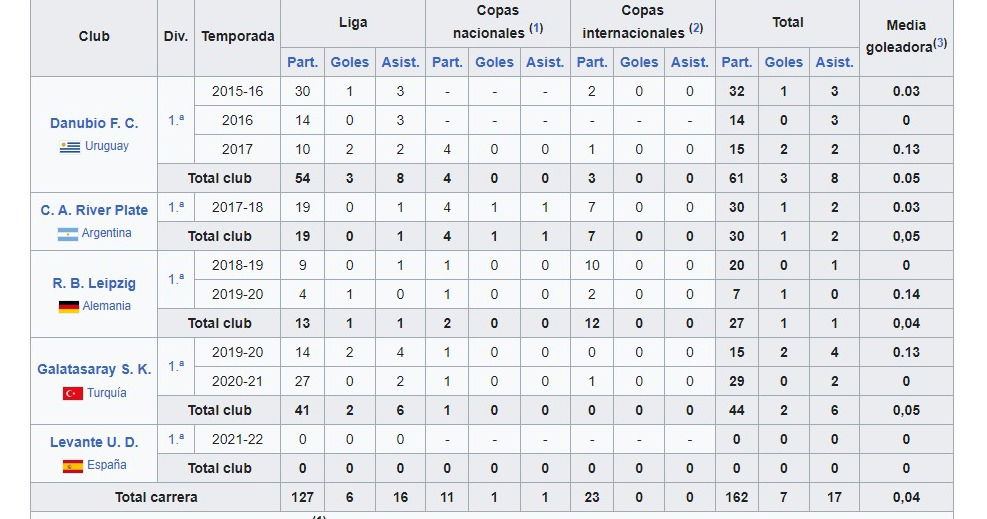Viewport: 987px width, 519px height.
Task: Click Danubio's 1.ª division link
Action: click(x=176, y=119)
